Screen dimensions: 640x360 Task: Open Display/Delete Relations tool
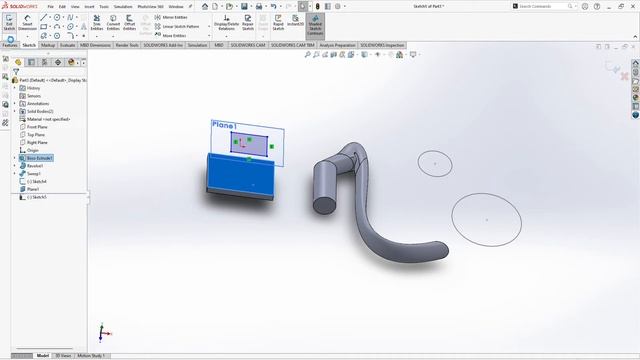pyautogui.click(x=226, y=22)
